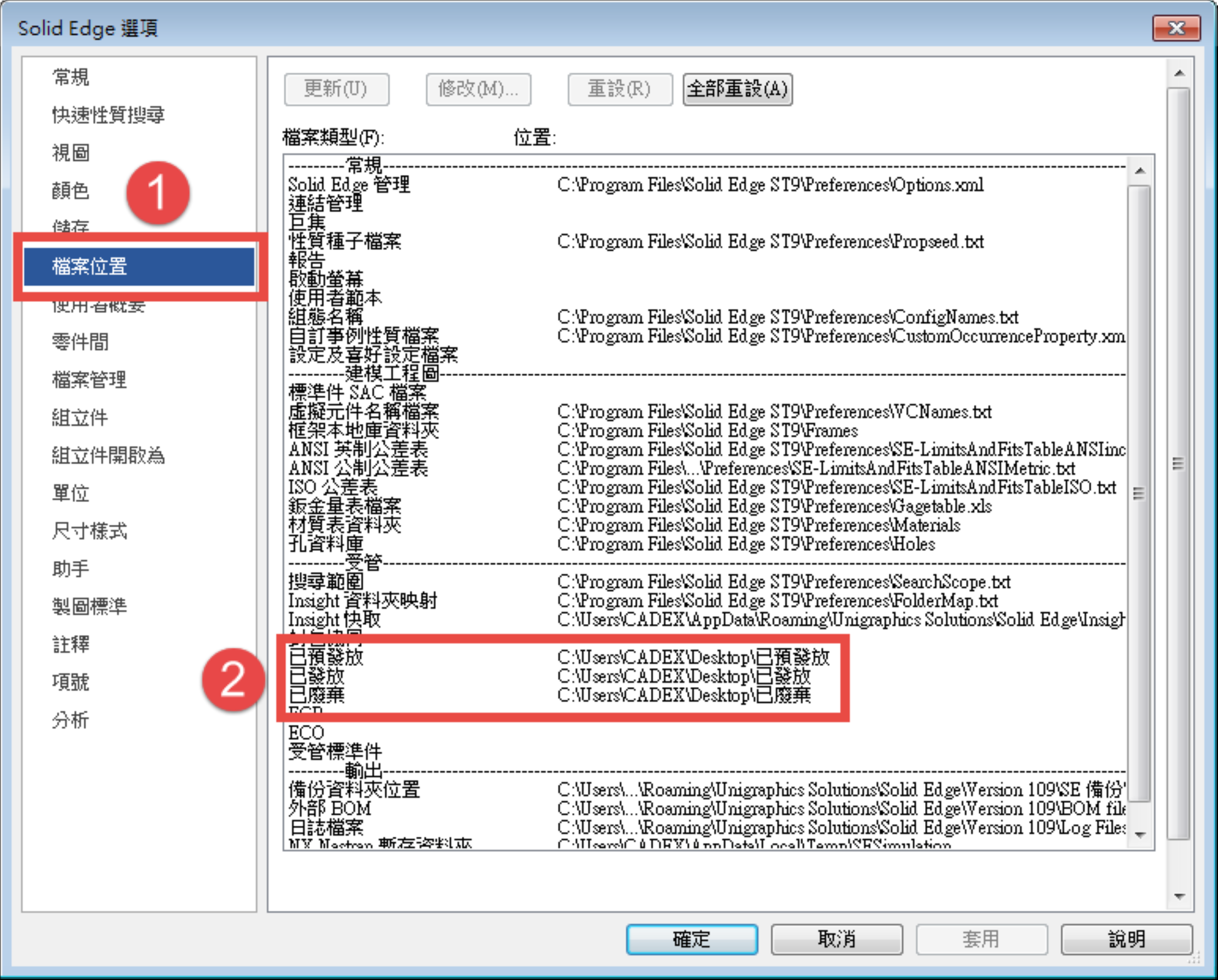The image size is (1218, 980).
Task: Select the 已發放 row
Action: pyautogui.click(x=706, y=676)
